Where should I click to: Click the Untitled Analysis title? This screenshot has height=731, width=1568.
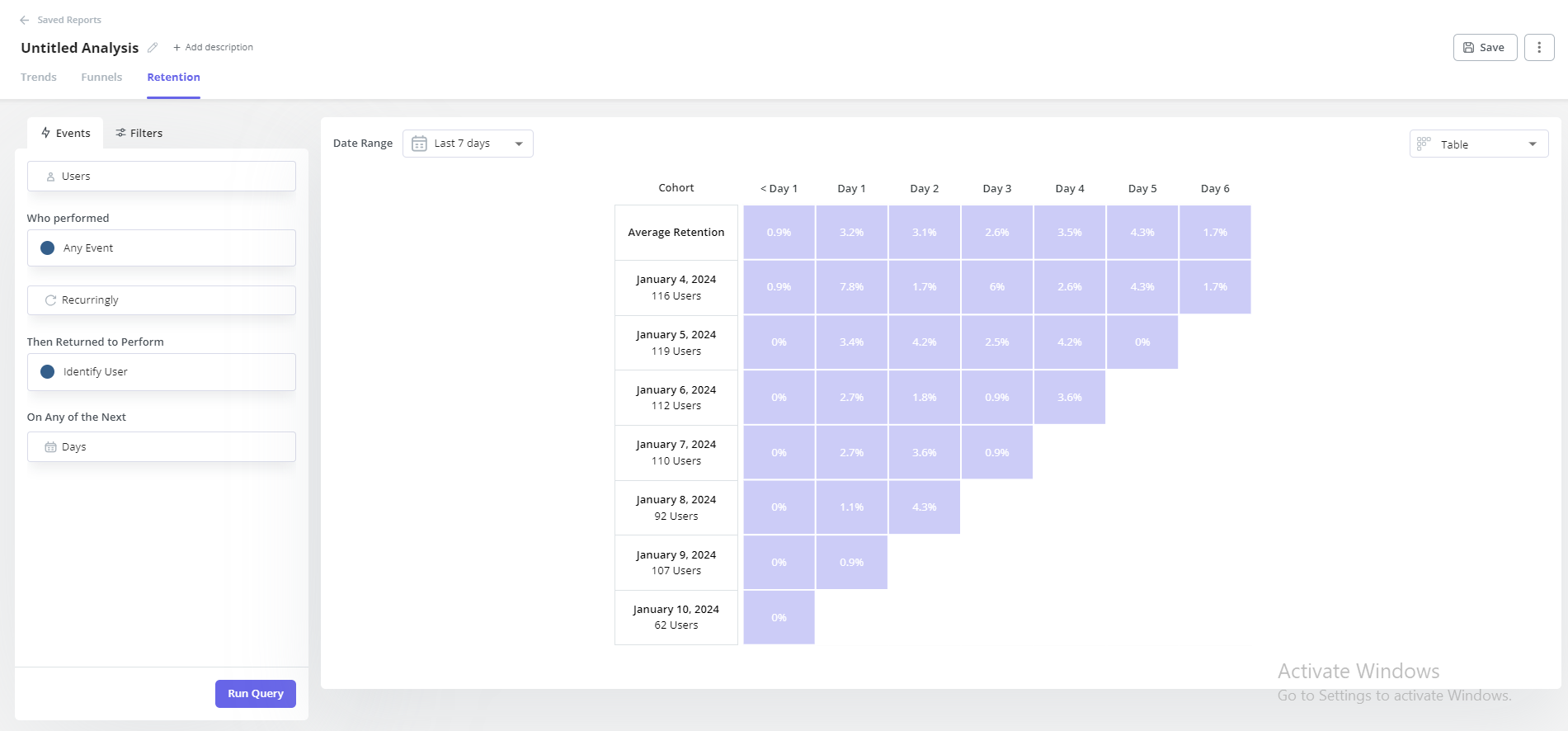80,48
